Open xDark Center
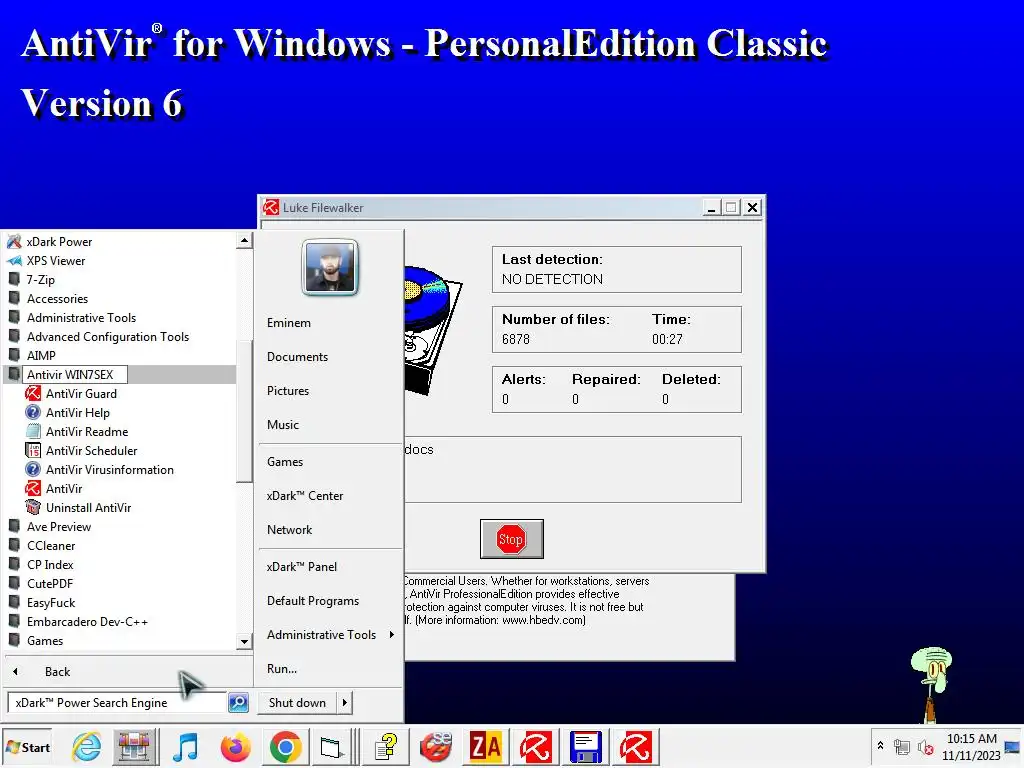Screen dimensions: 1024x768 coord(304,496)
